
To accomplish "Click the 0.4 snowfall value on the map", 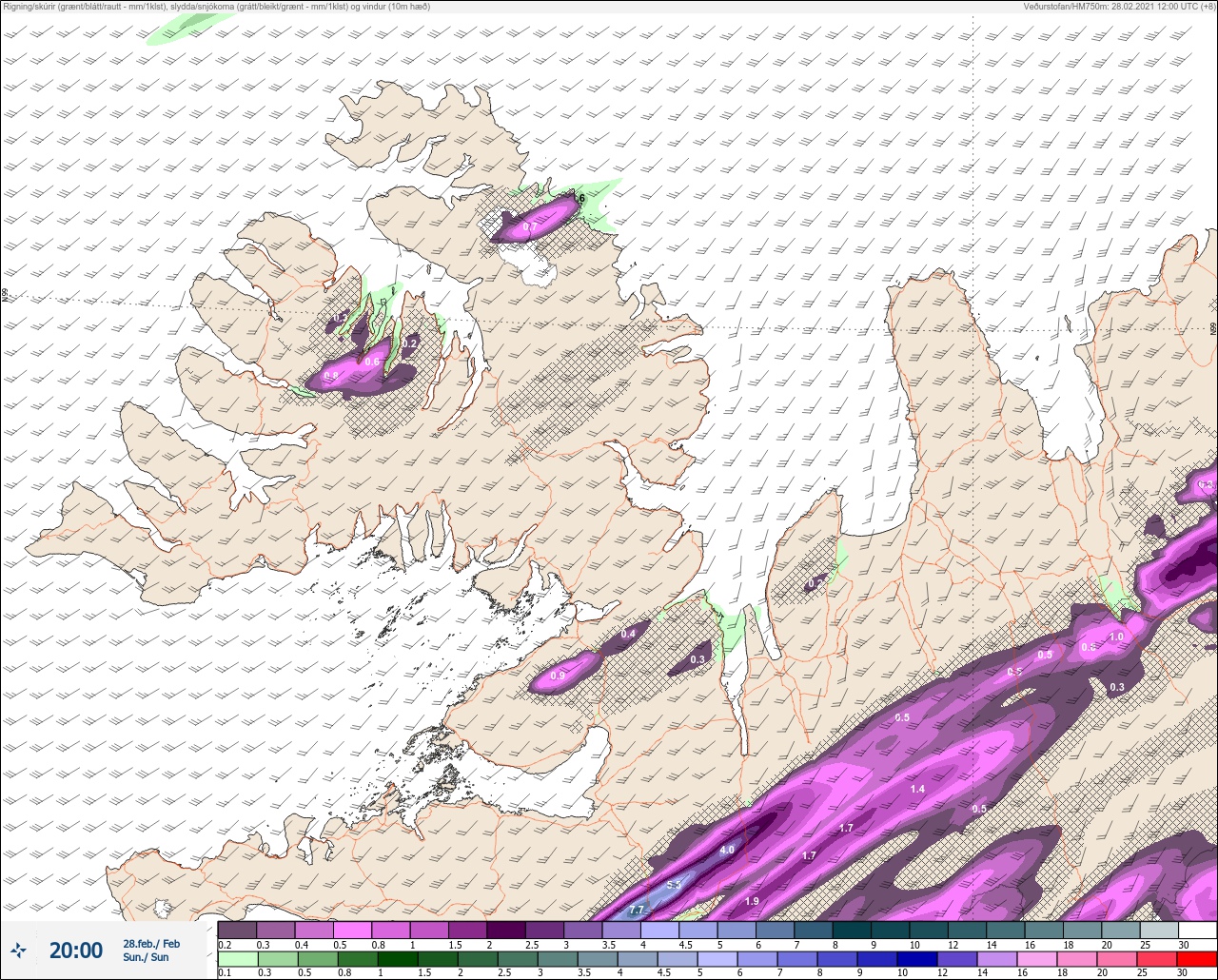I will point(628,634).
